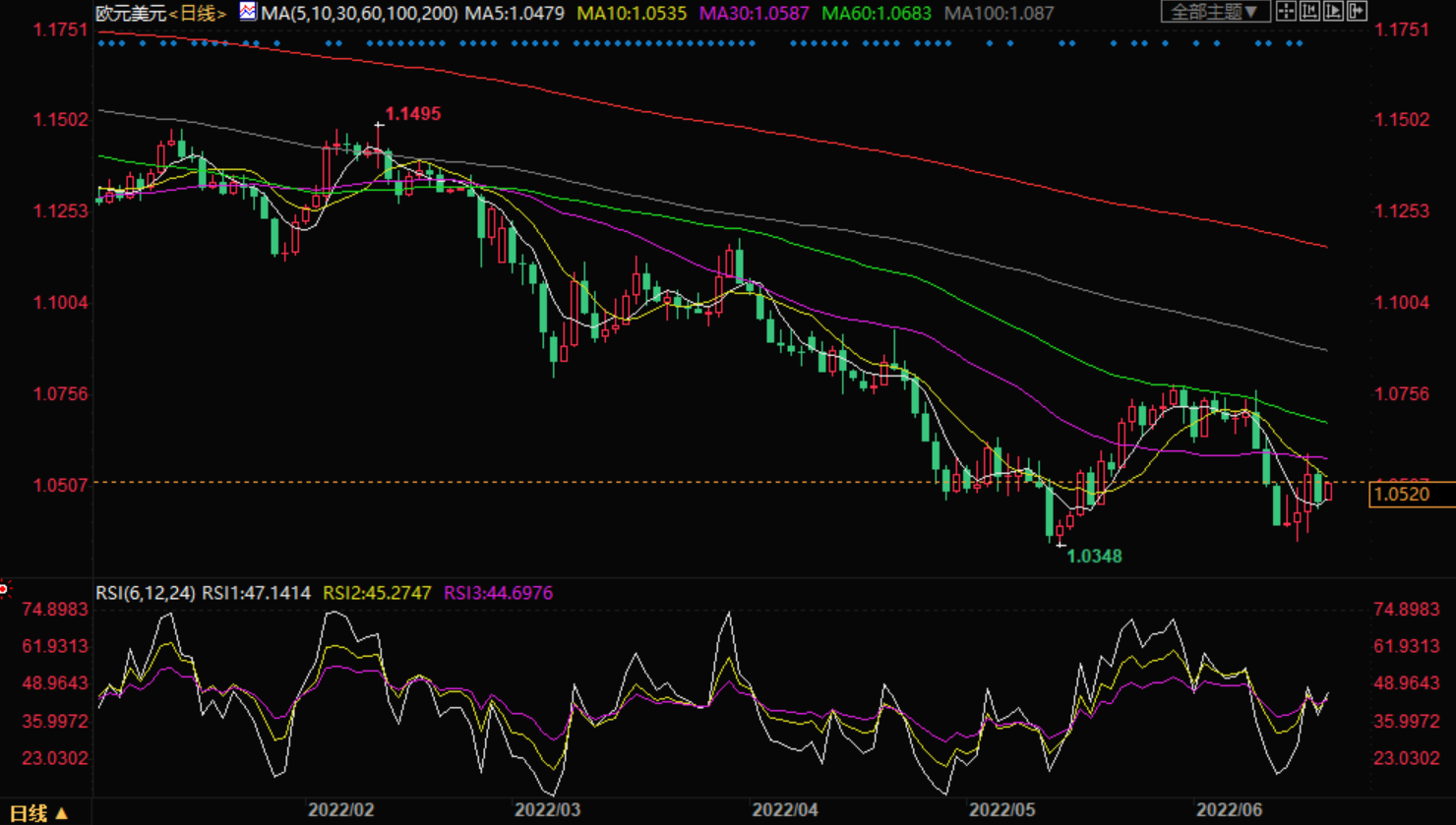
Task: Click the 1.1495 high price marker
Action: [412, 114]
